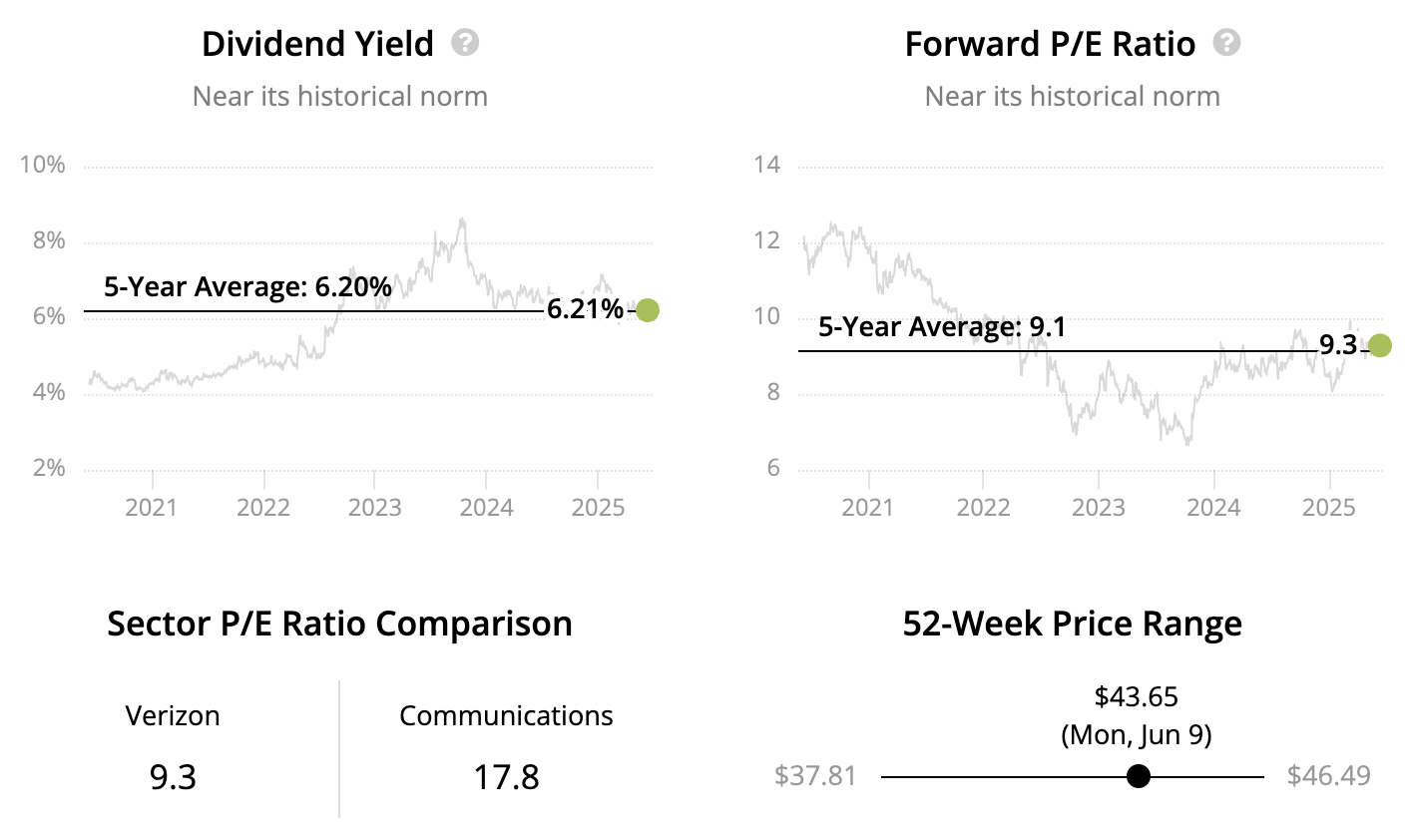
Task: Click the Verizon P/E value 9.3
Action: (x=173, y=776)
